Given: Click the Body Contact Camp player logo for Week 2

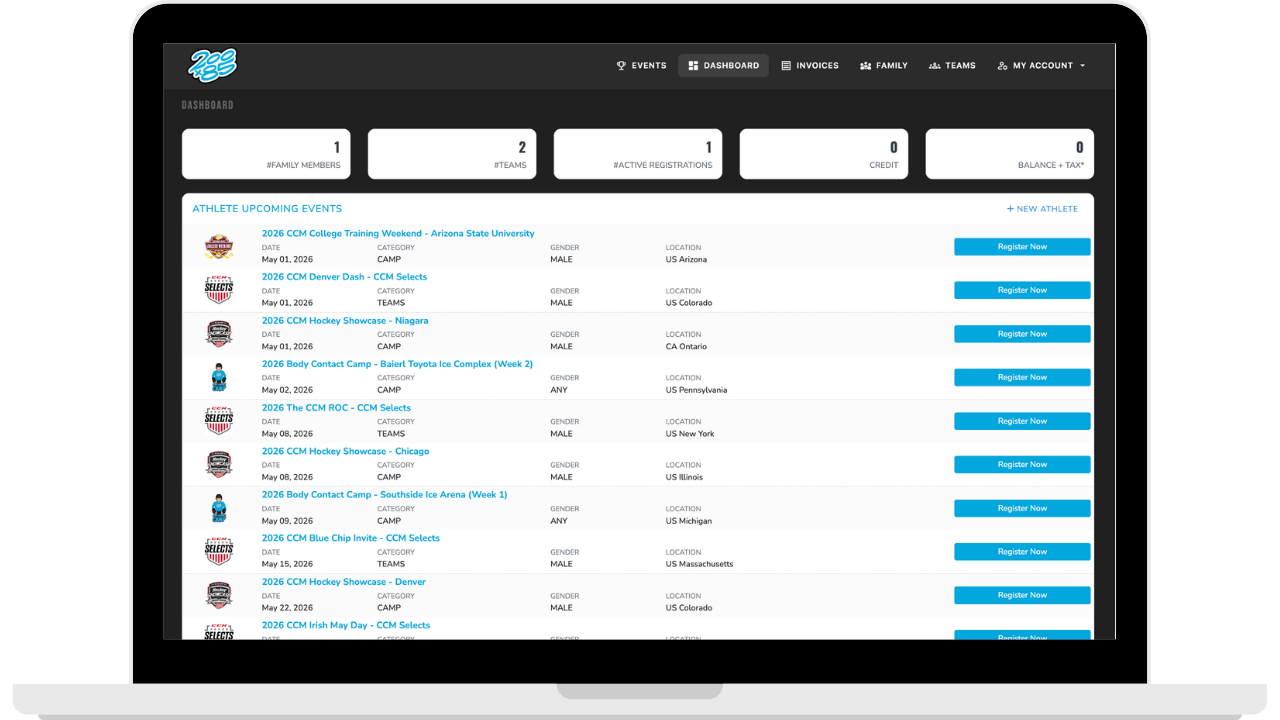Looking at the screenshot, I should pos(219,377).
